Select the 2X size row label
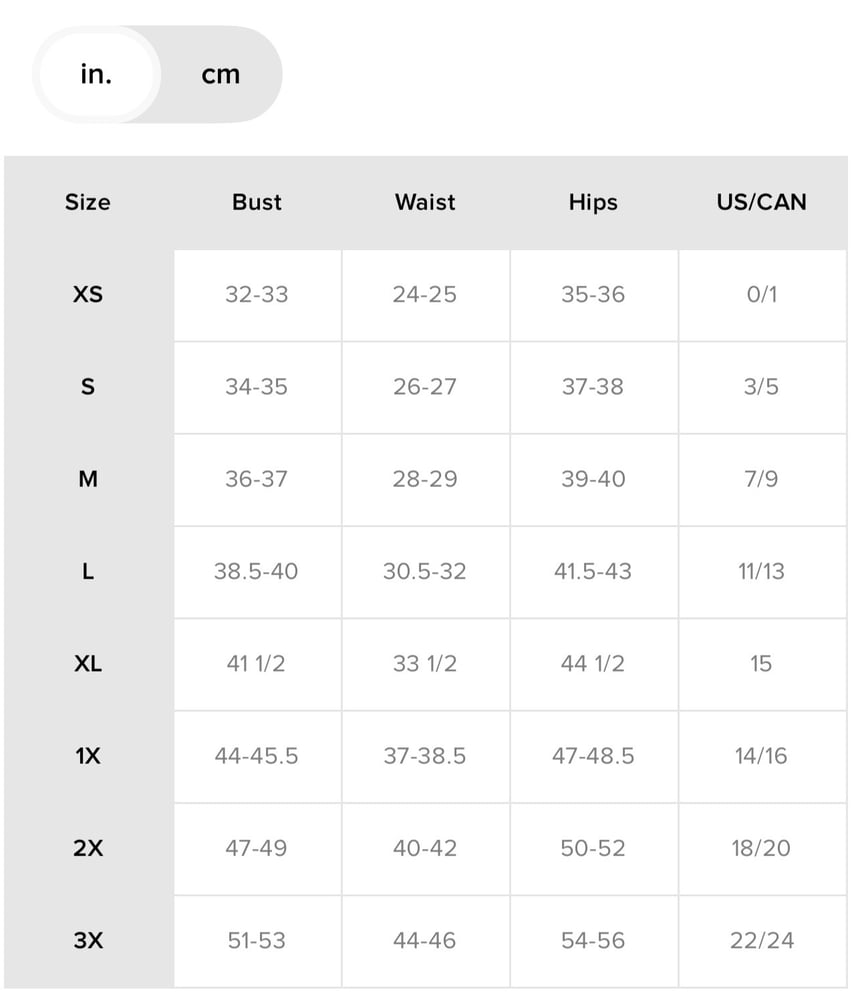Image resolution: width=858 pixels, height=1000 pixels. (88, 848)
